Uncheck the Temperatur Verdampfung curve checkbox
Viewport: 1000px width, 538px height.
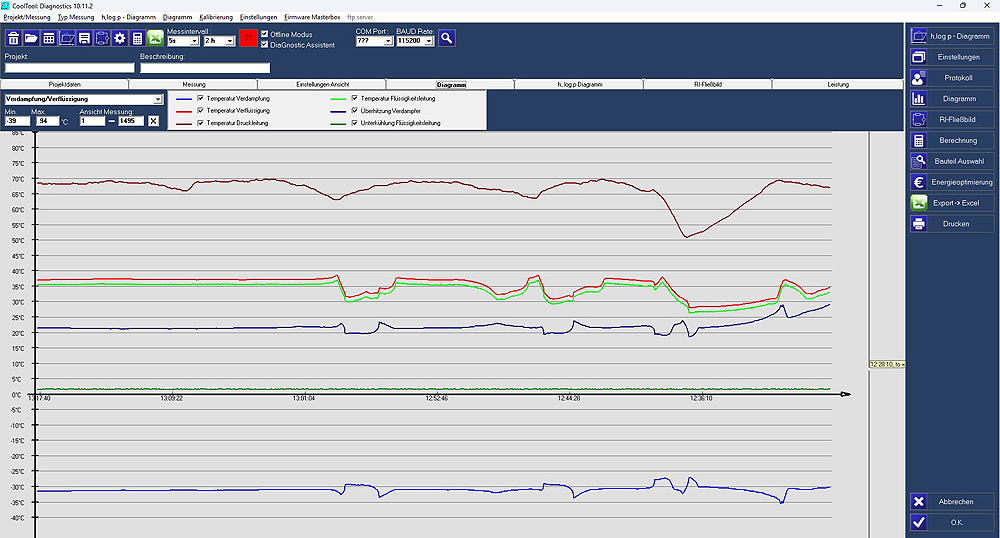tap(201, 99)
